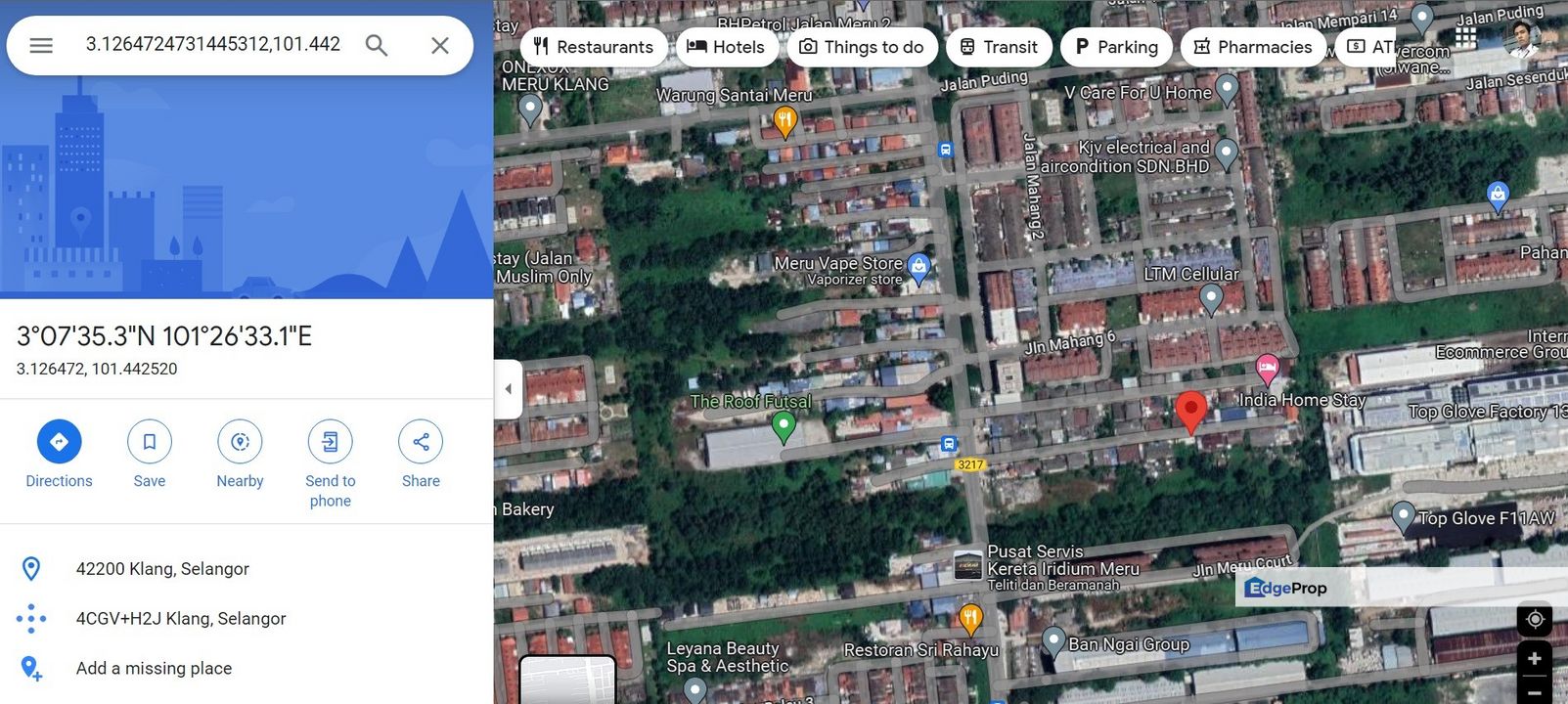The width and height of the screenshot is (1568, 704).
Task: Click the Directions button
Action: [x=59, y=454]
